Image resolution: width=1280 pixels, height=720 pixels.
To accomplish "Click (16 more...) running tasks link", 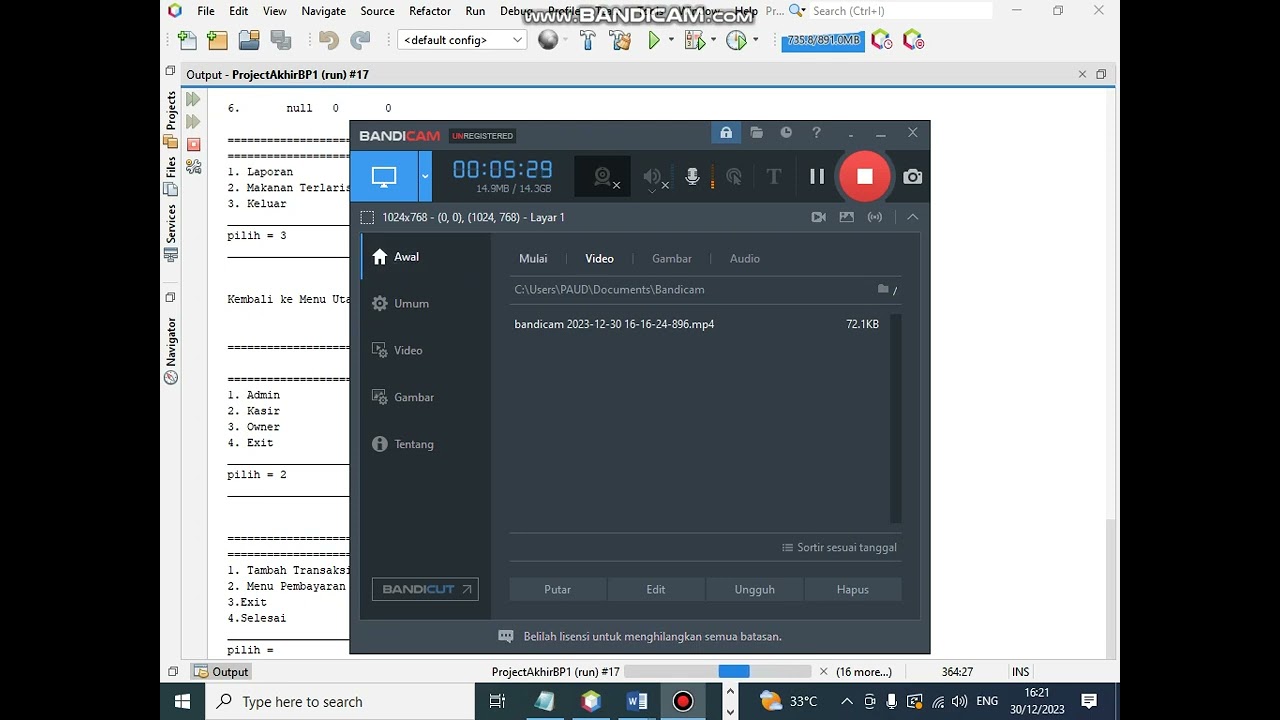I will pos(864,672).
